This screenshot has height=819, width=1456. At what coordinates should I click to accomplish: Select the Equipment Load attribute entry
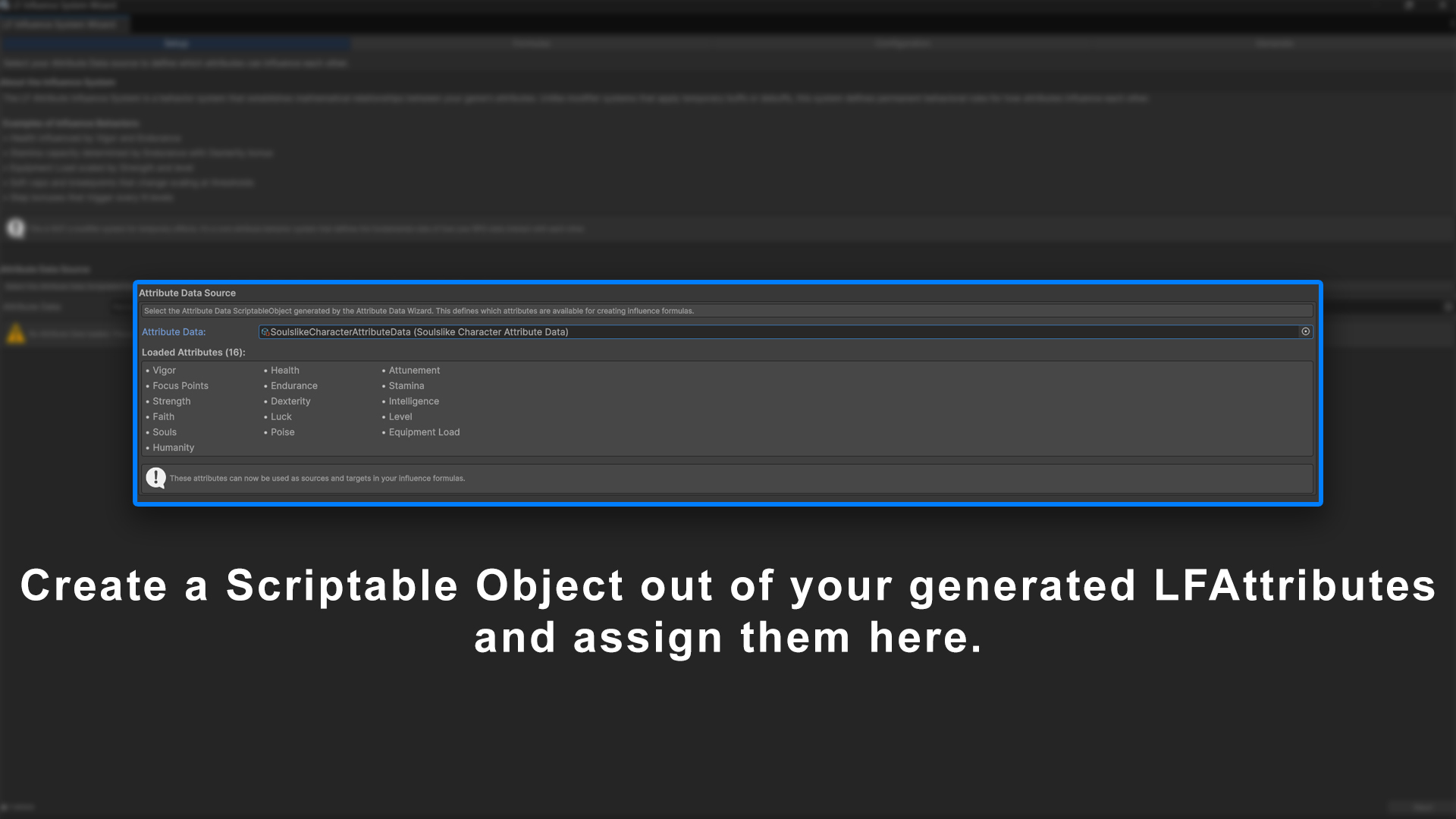[x=424, y=432]
